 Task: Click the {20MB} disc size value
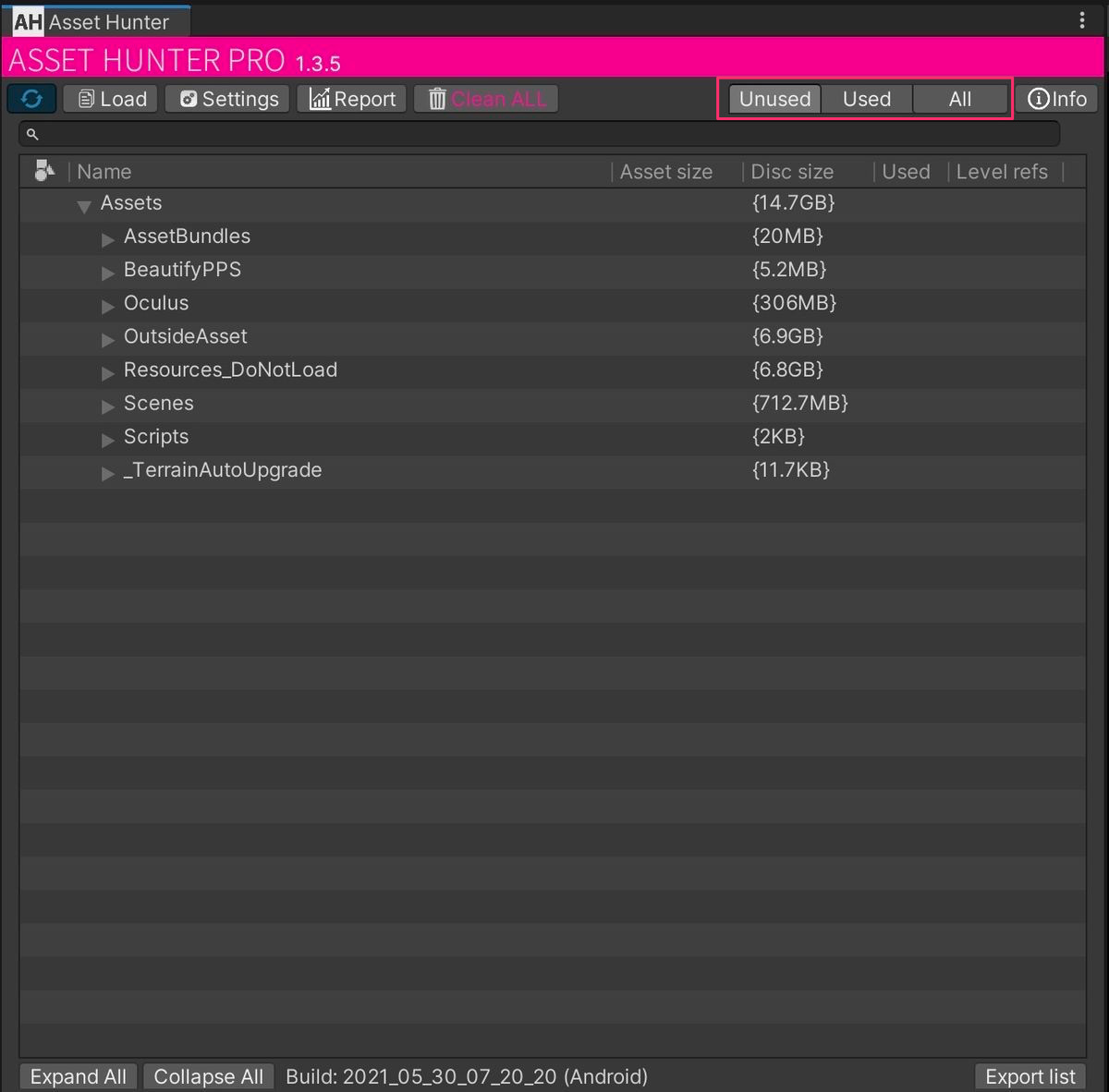(x=787, y=237)
